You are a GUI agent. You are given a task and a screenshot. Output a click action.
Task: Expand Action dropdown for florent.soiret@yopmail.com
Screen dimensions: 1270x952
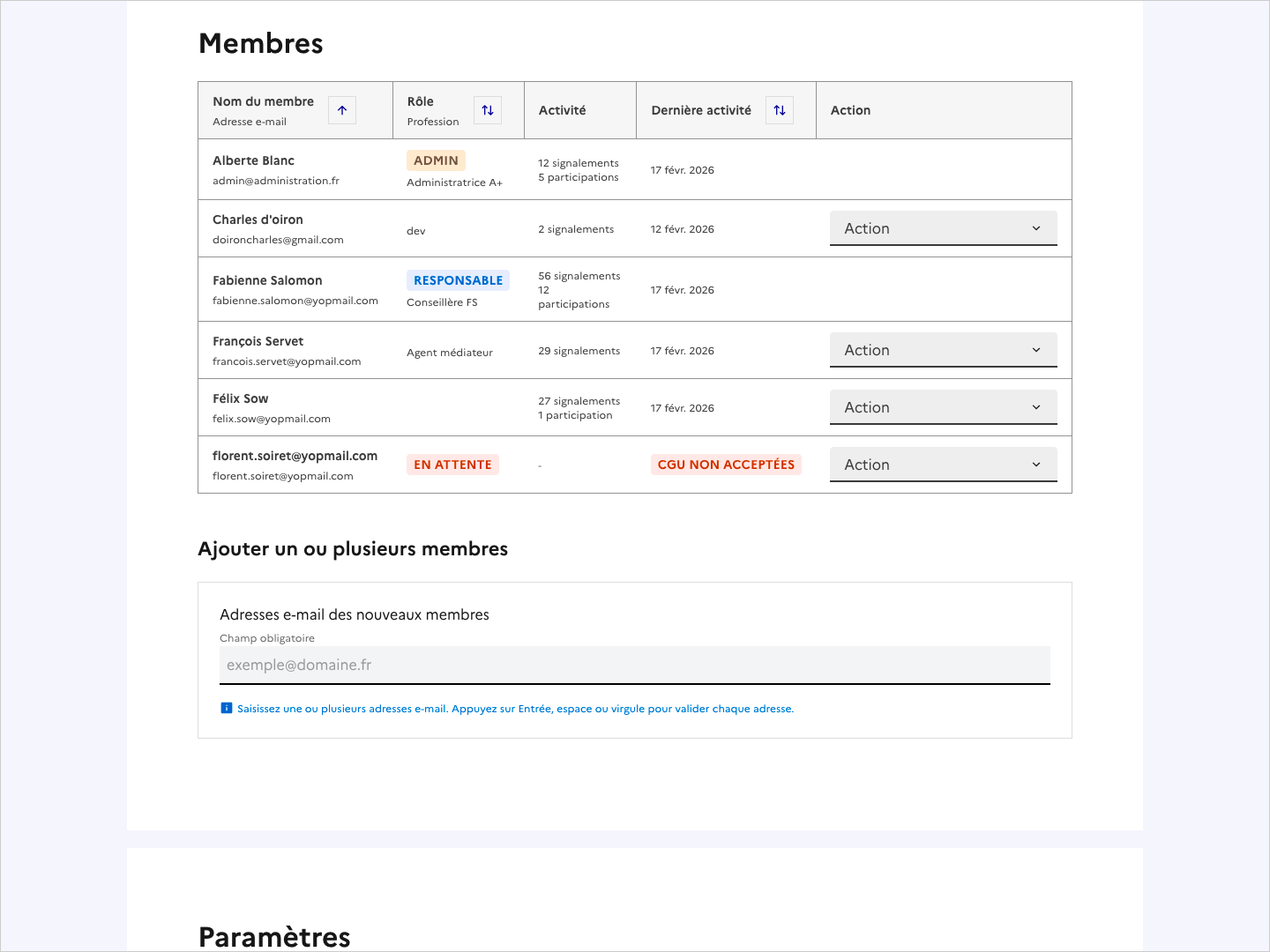click(943, 465)
